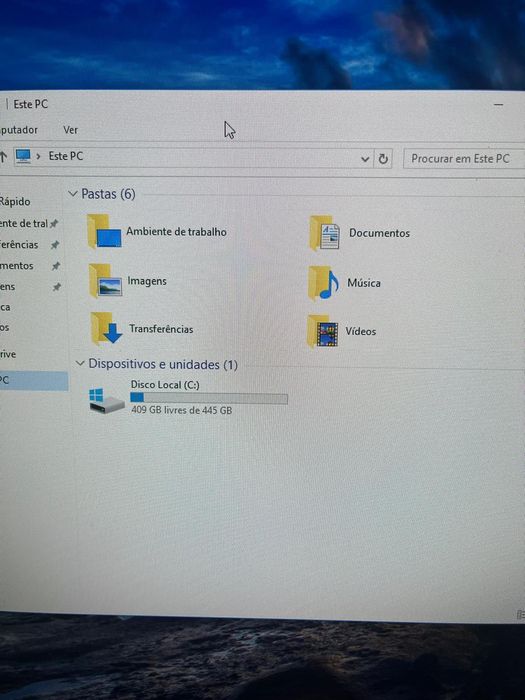
Task: Select Vídeos in the sidebar
Action: [x=4, y=327]
